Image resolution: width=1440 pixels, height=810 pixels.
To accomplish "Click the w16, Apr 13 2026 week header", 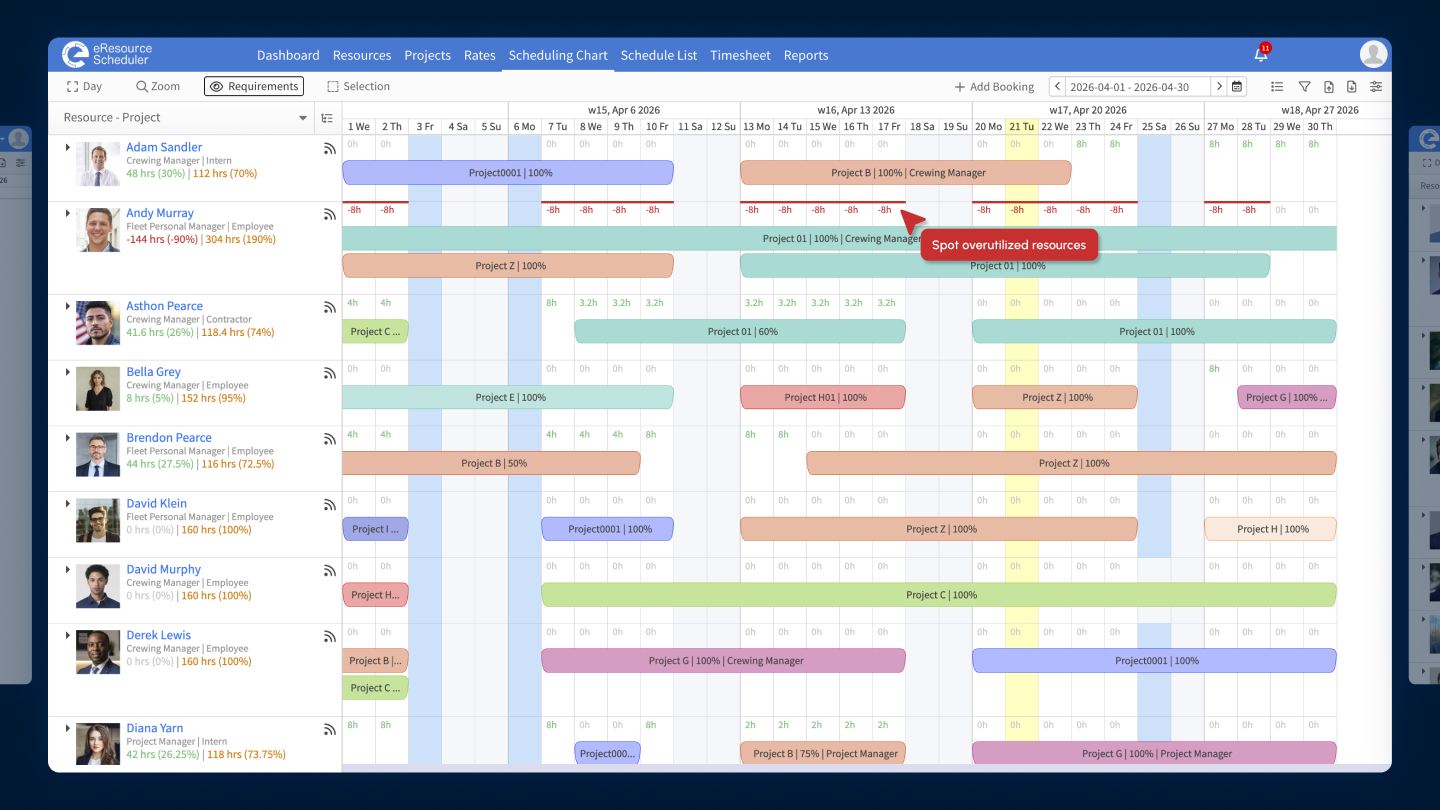I will tap(856, 110).
